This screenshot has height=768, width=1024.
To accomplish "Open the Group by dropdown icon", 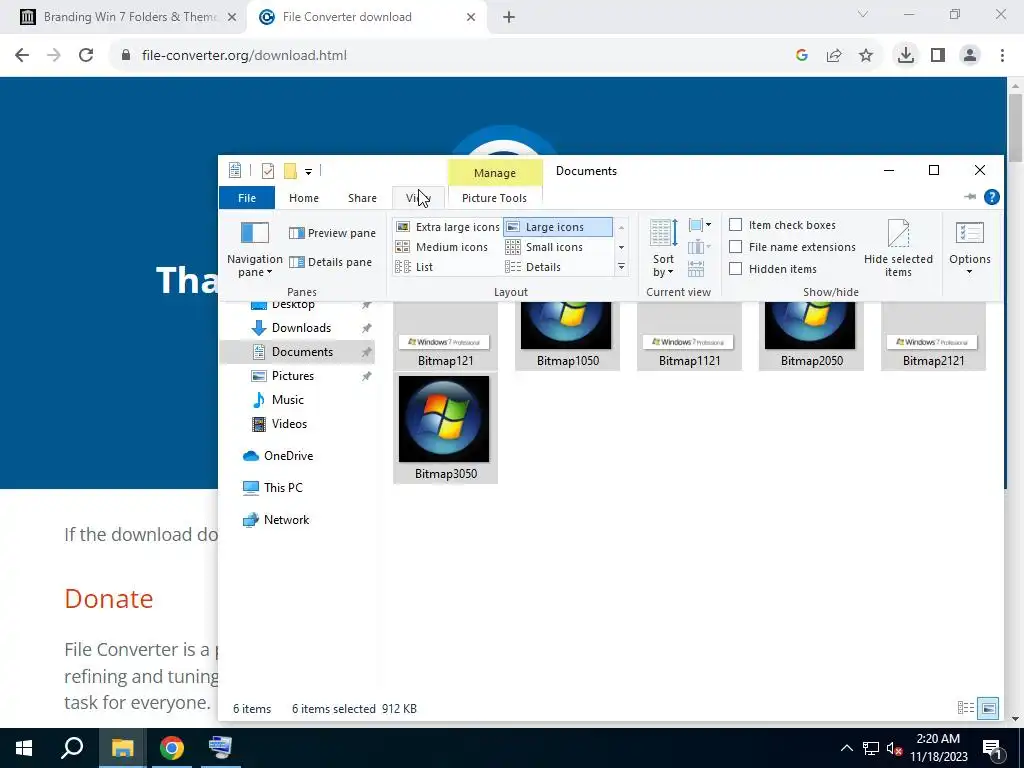I will click(x=699, y=225).
